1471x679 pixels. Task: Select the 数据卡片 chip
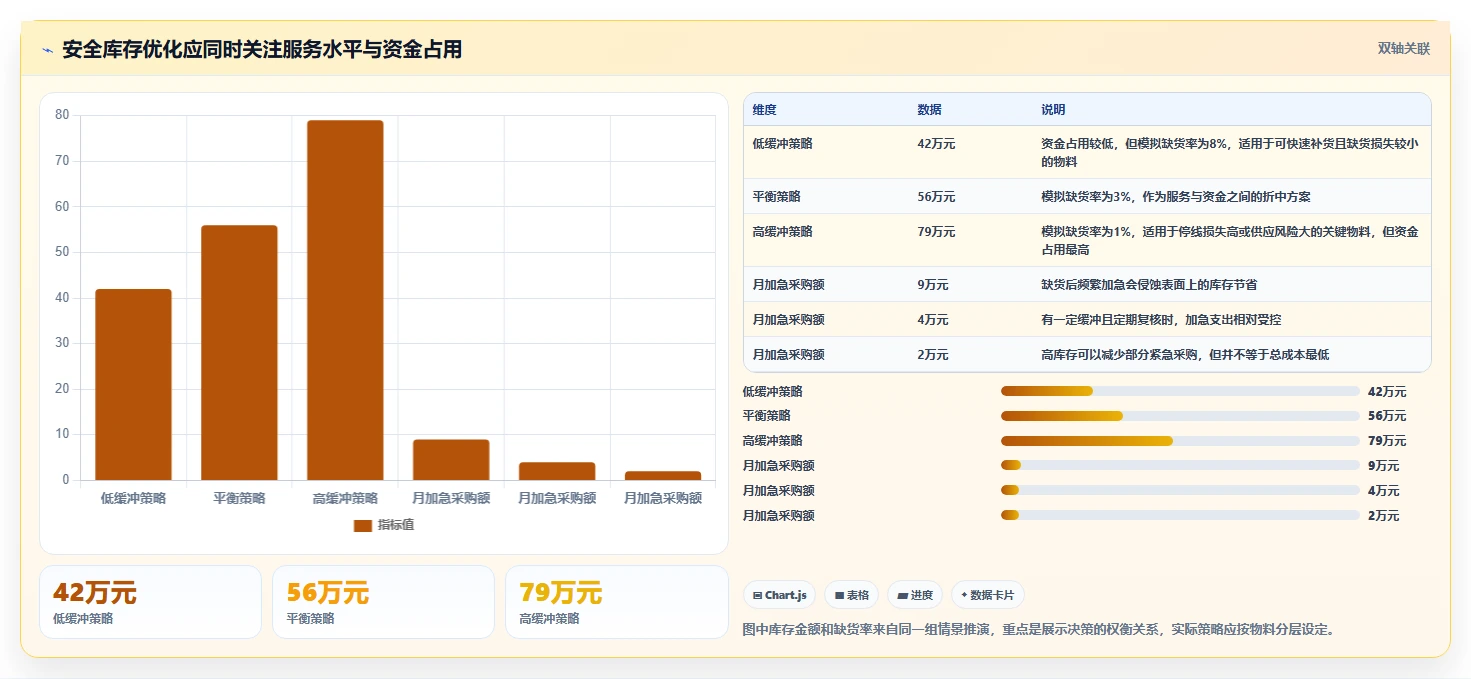(x=987, y=595)
